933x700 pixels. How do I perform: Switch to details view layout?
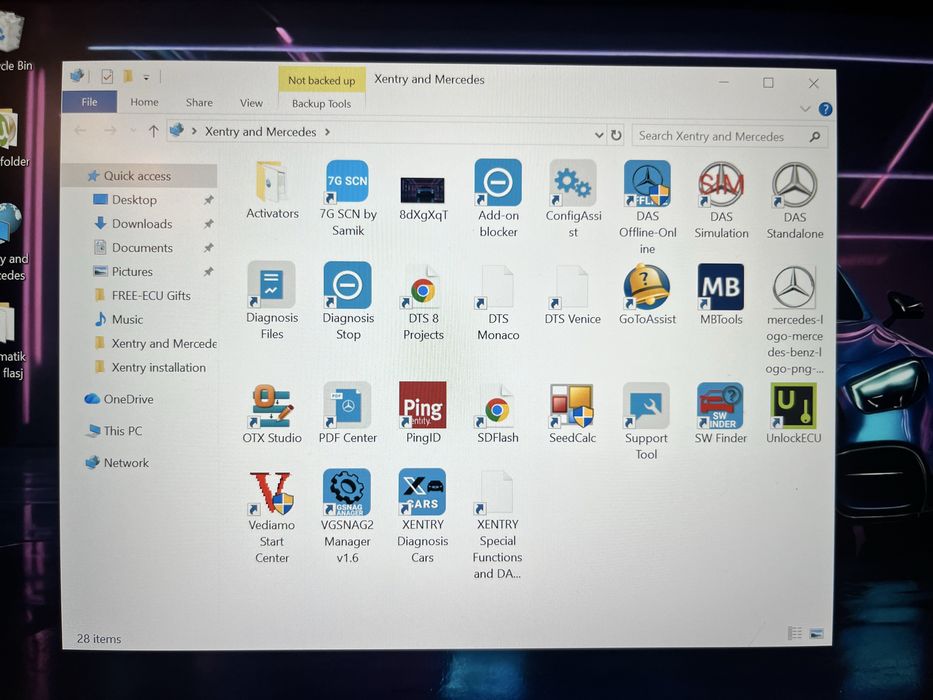click(795, 633)
